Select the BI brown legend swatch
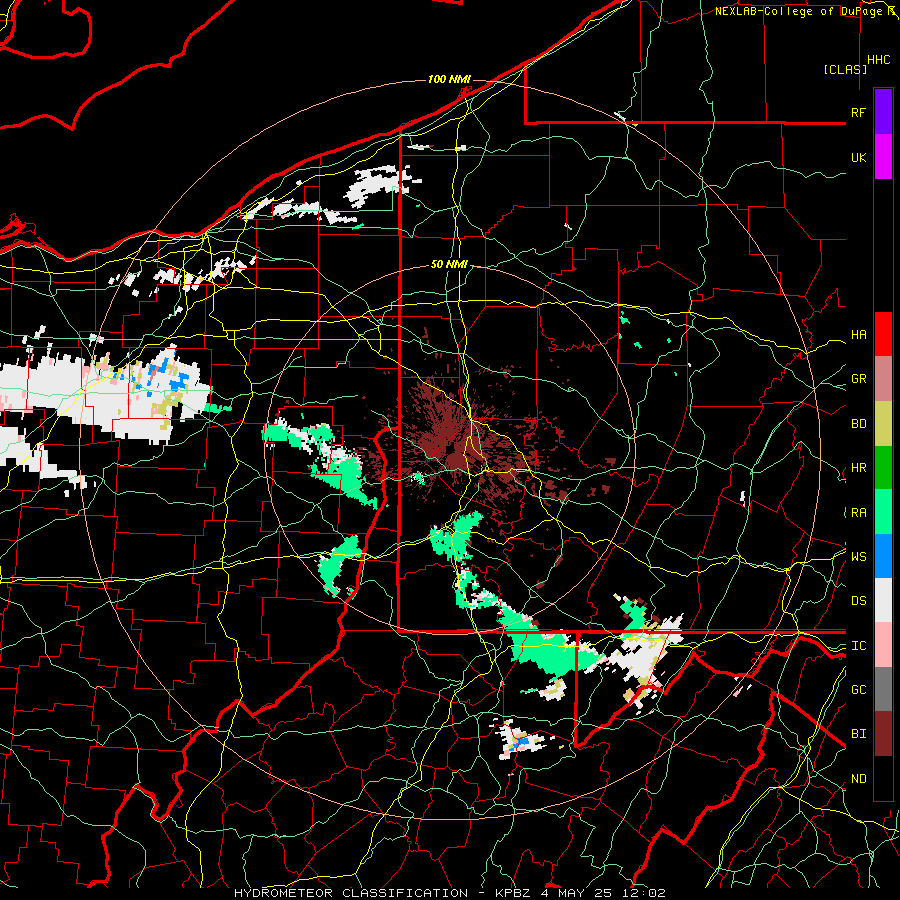Screen dimensions: 900x900 click(883, 734)
